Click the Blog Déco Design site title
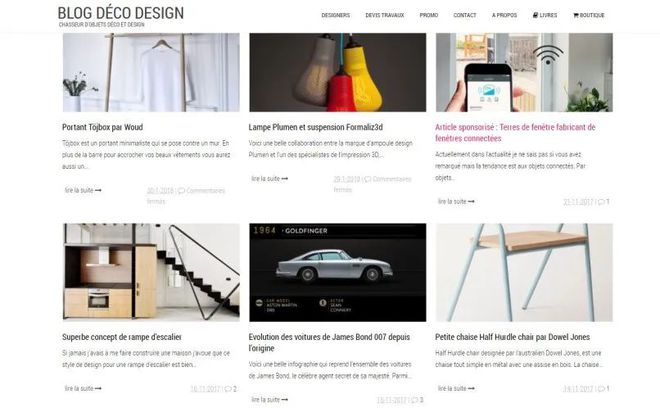This screenshot has height=408, width=660. pos(121,13)
